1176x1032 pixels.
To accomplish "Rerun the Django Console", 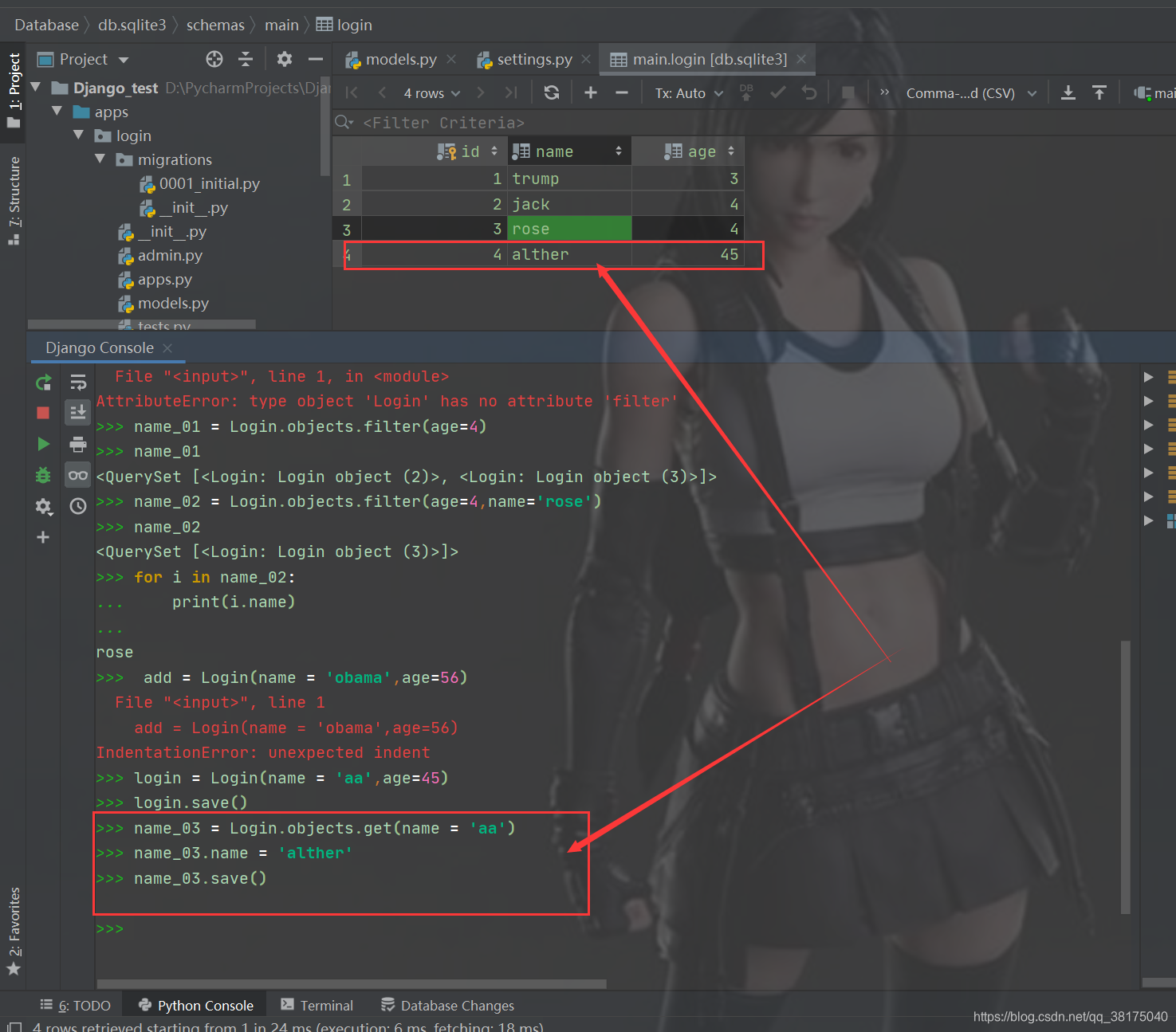I will [43, 383].
